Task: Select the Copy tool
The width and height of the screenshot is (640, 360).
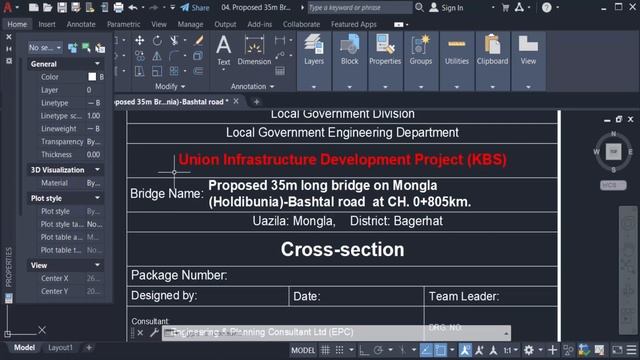Action: pyautogui.click(x=140, y=56)
